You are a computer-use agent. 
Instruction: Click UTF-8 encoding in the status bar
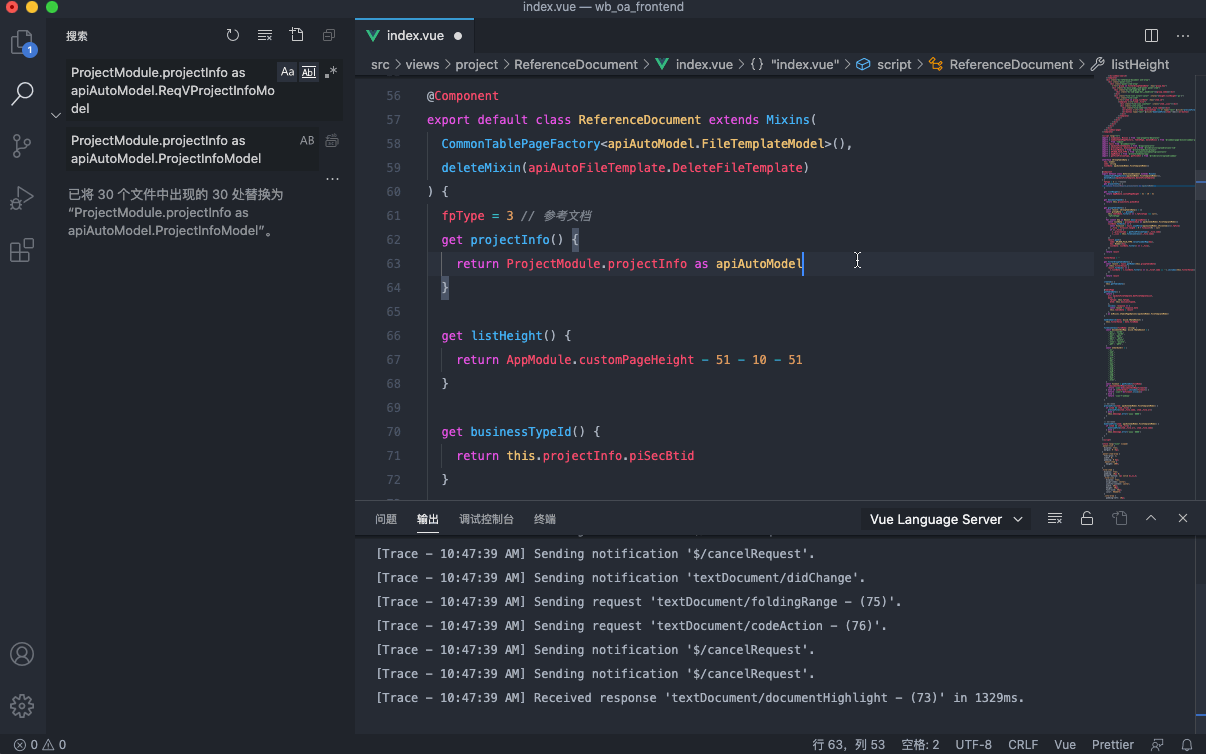pos(973,744)
